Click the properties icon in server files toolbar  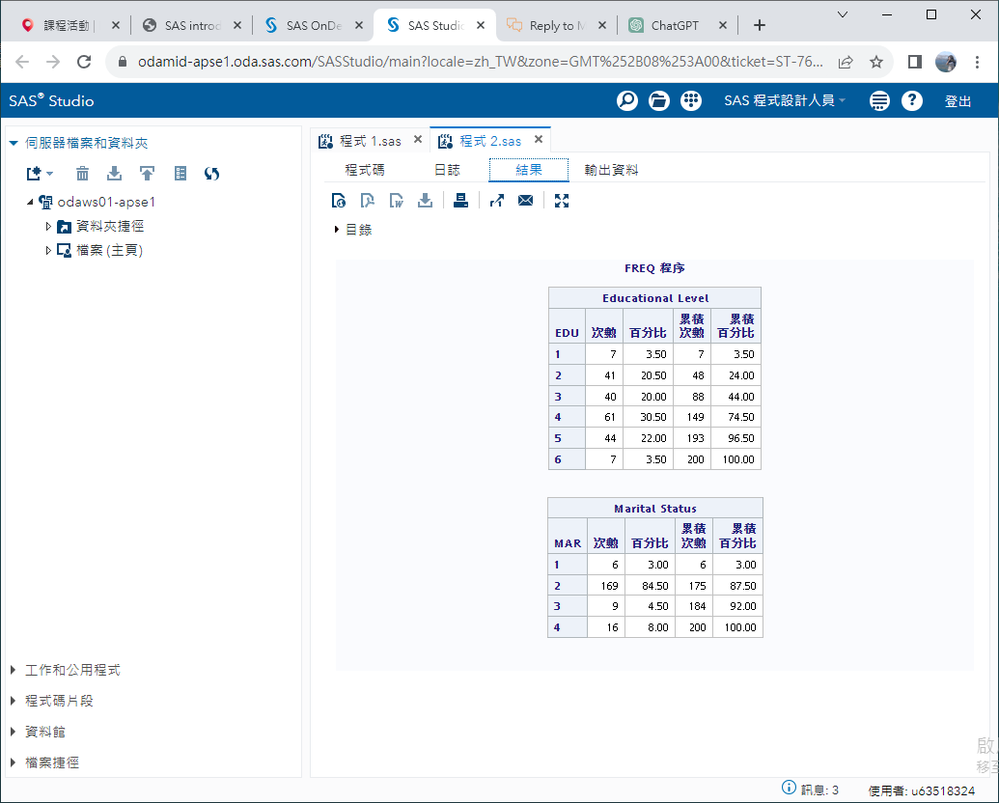[x=180, y=173]
